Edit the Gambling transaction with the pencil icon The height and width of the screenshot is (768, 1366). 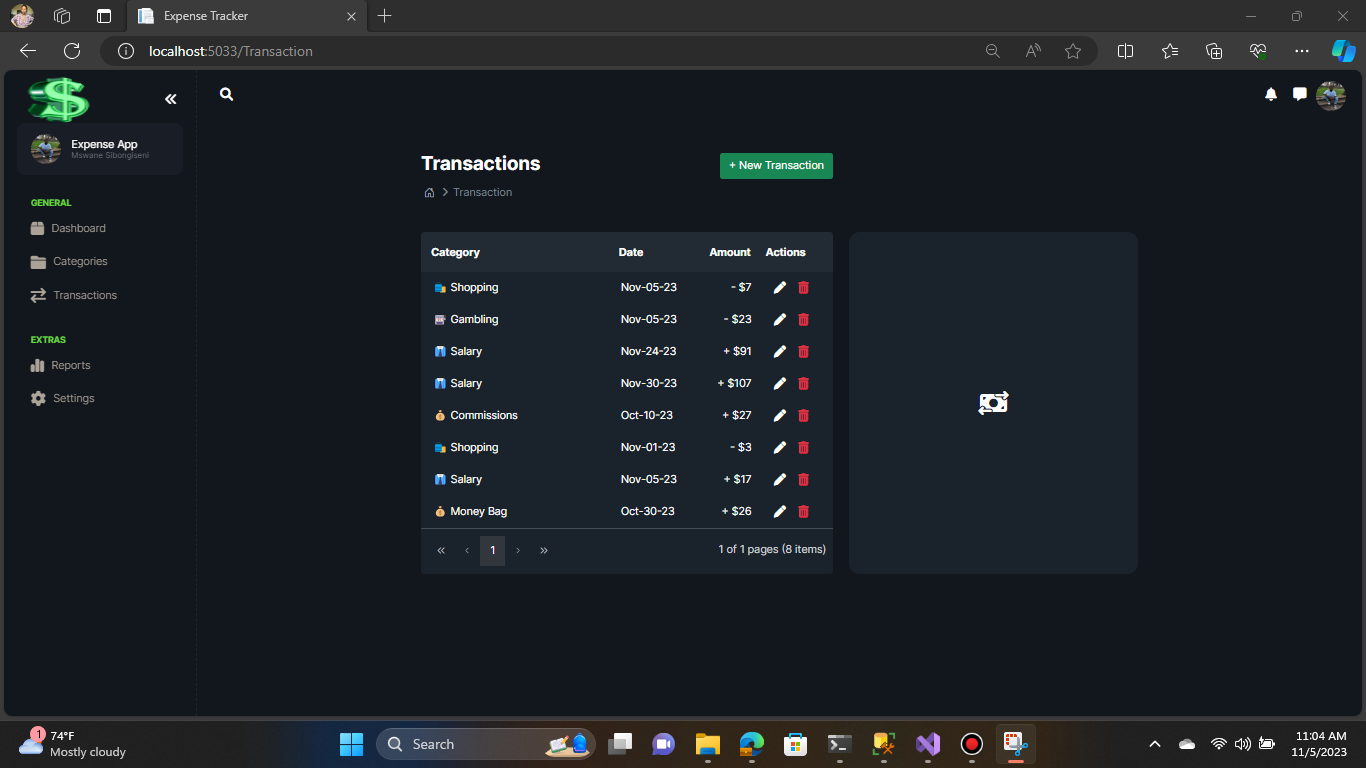click(x=779, y=319)
